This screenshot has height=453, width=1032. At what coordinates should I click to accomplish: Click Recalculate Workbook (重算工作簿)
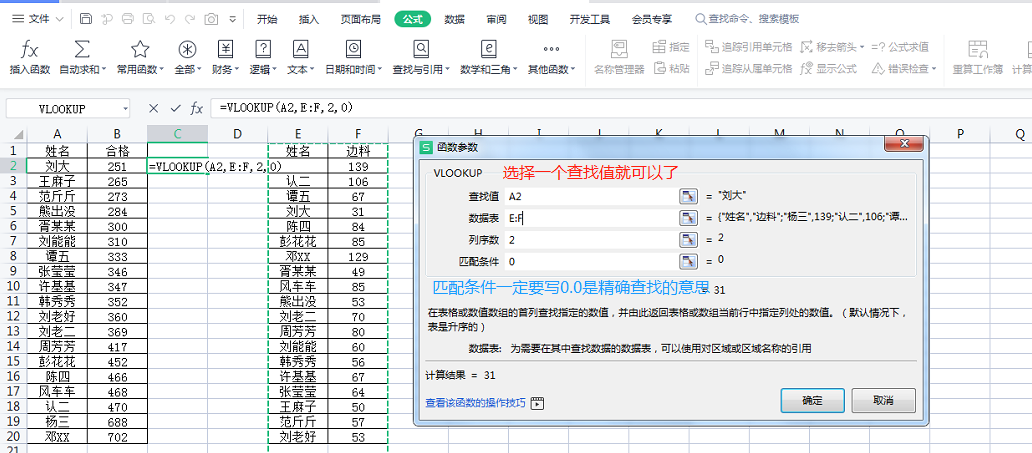pyautogui.click(x=977, y=57)
